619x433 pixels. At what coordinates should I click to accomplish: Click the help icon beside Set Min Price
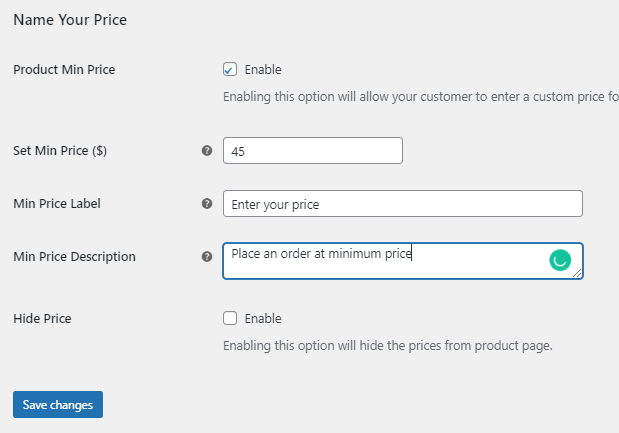207,150
